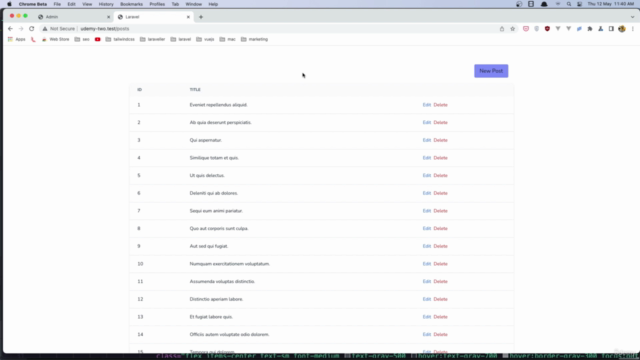Click the share icon in address bar
Image resolution: width=640 pixels, height=360 pixels.
click(x=502, y=29)
